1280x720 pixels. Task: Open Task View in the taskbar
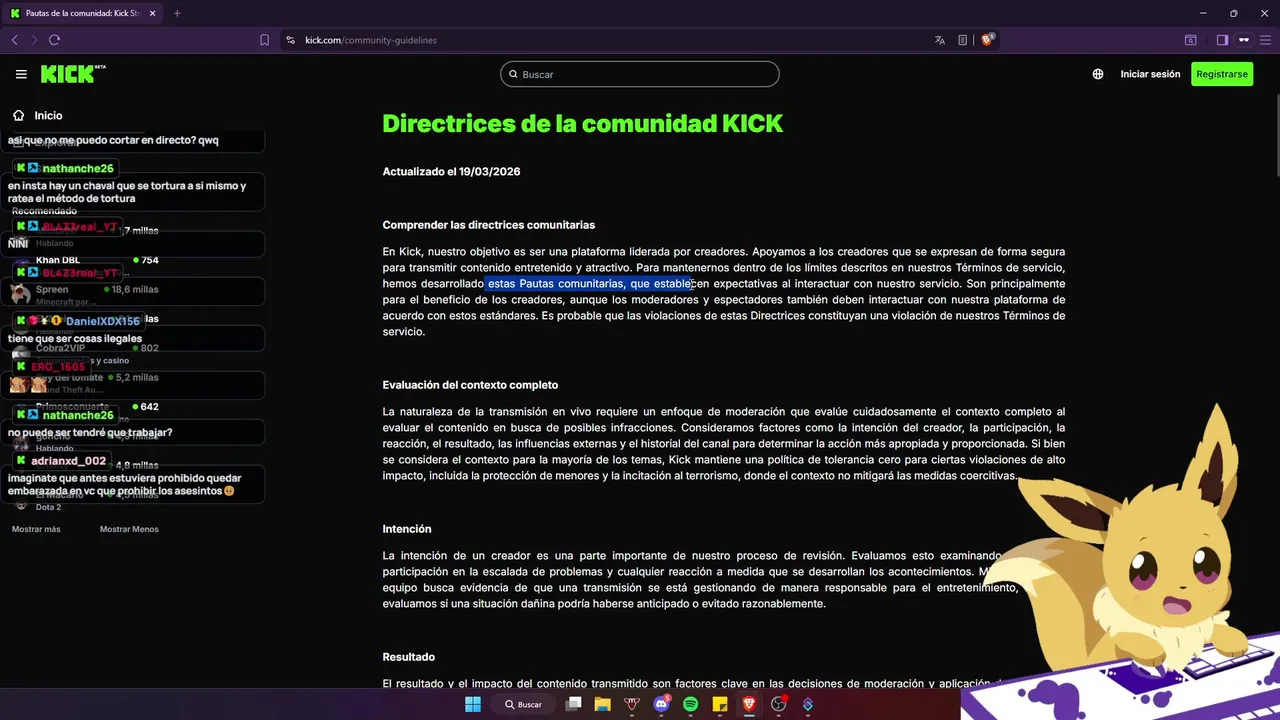[574, 704]
